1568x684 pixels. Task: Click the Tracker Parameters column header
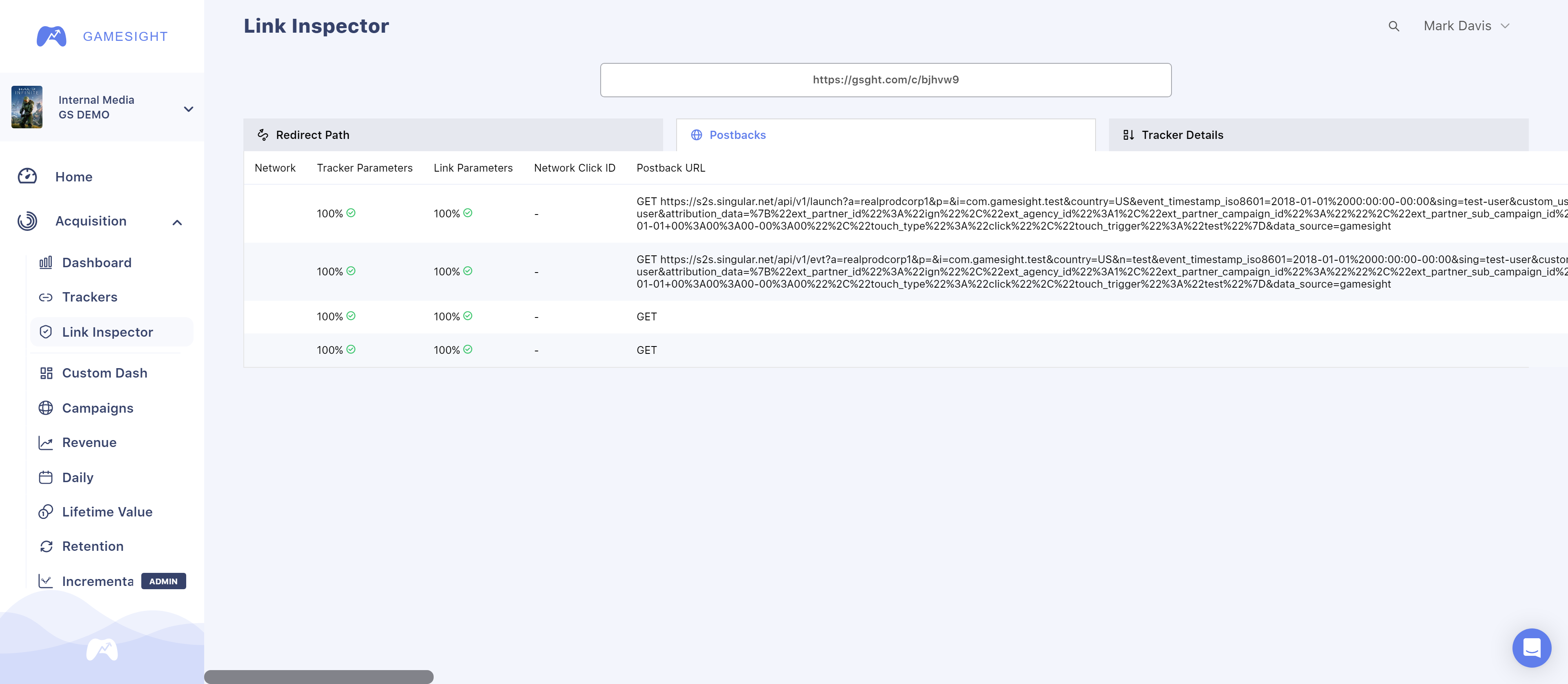pos(365,168)
